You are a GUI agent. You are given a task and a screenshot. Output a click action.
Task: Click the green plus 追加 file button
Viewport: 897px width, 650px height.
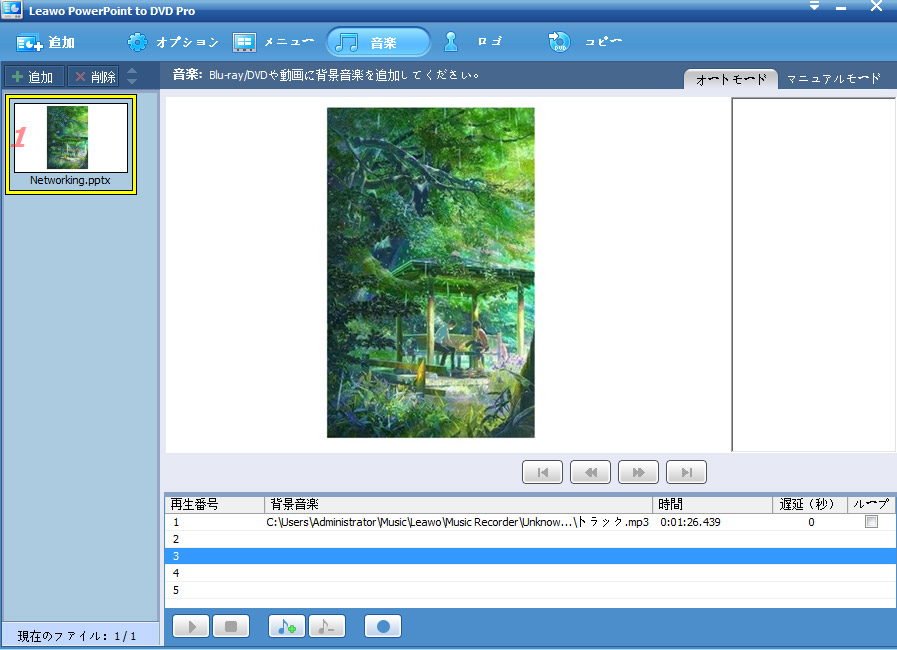[x=33, y=76]
